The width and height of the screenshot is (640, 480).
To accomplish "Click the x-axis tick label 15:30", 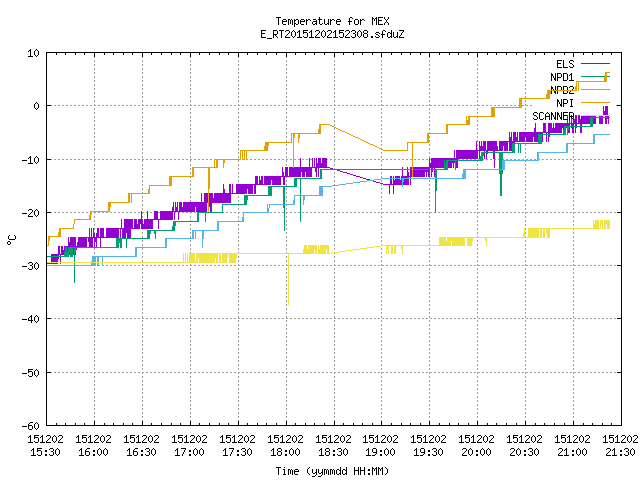I will (45, 452).
